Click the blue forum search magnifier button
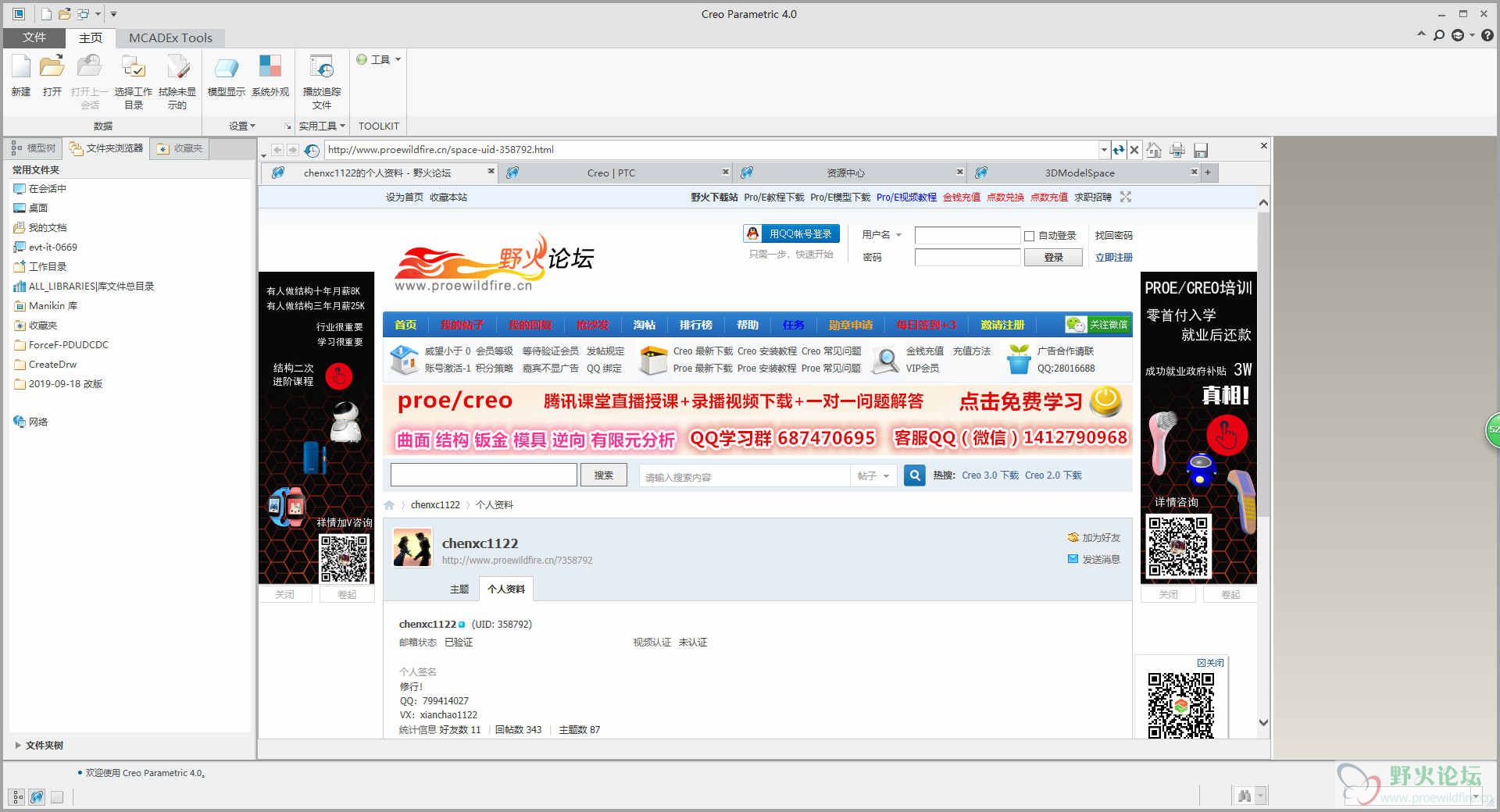The image size is (1500, 812). point(914,475)
